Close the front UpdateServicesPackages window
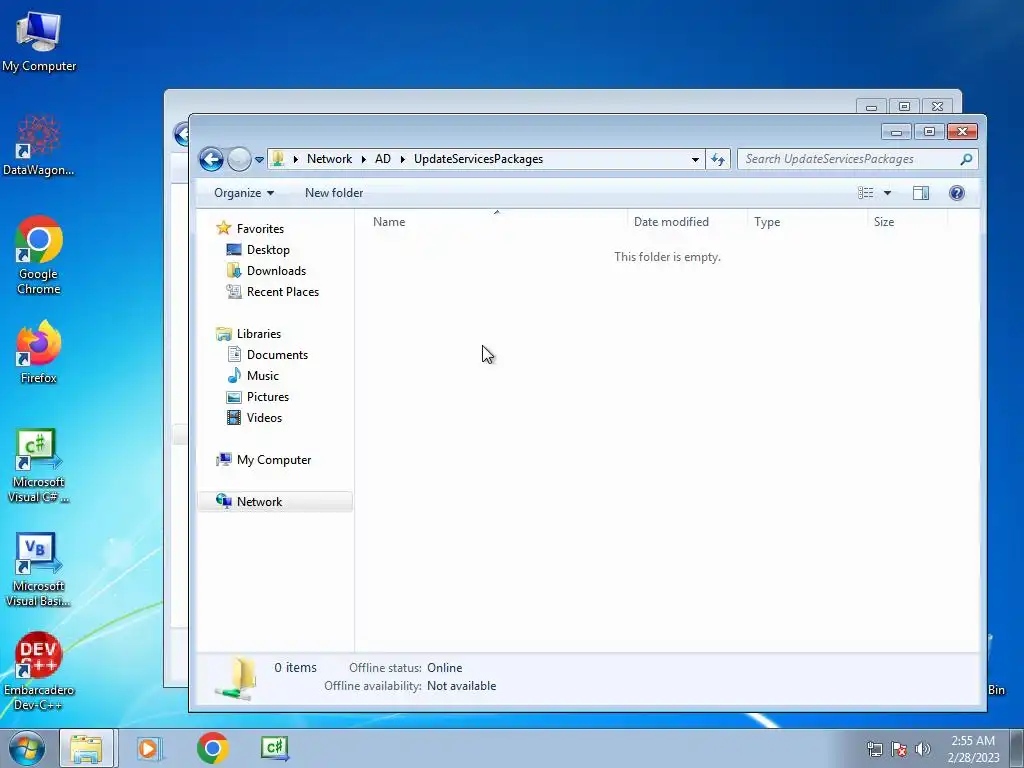The image size is (1024, 768). 962,131
